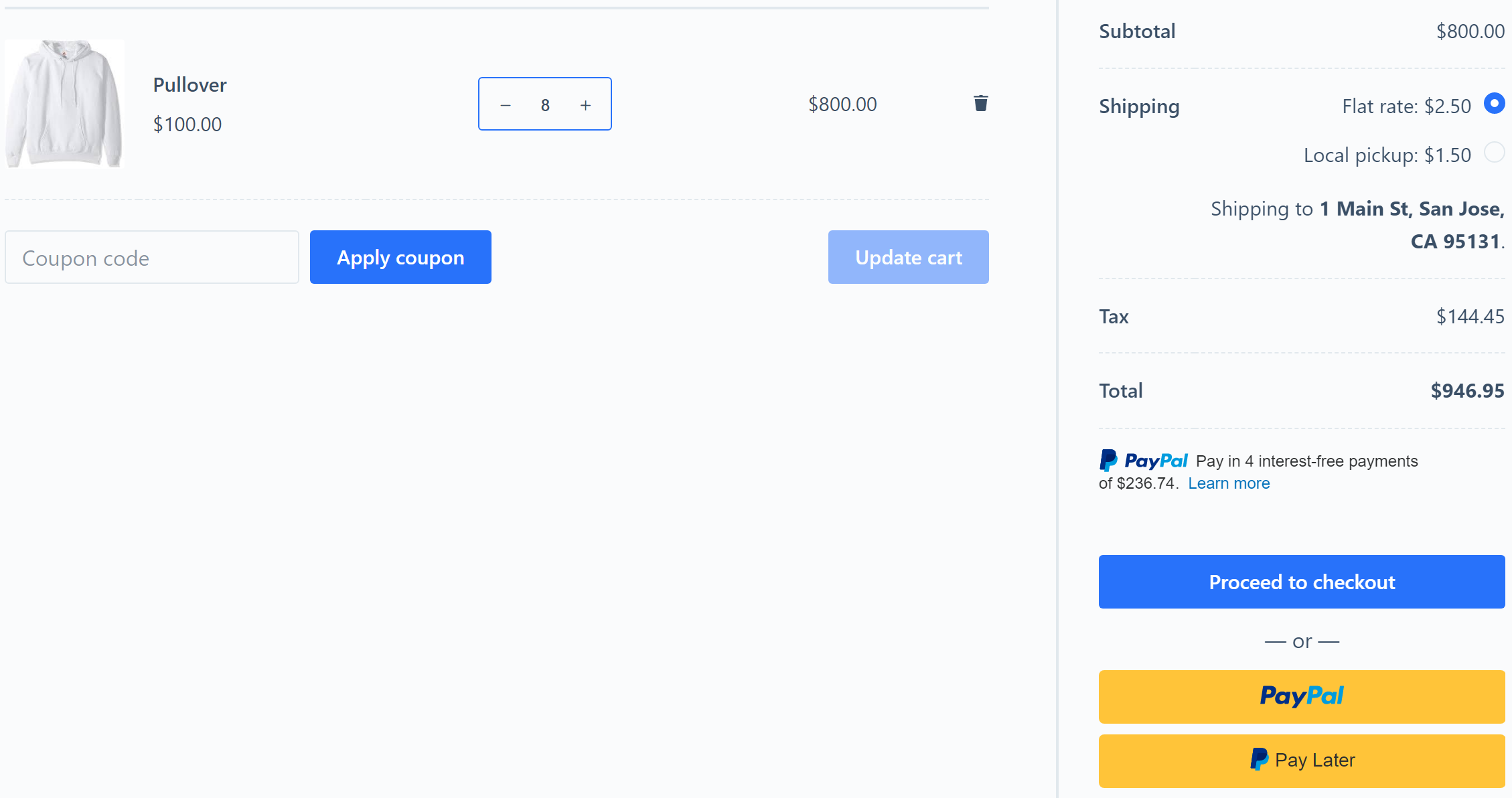Screen dimensions: 1512x798
Task: Open PayPal Learn more link
Action: (1229, 483)
